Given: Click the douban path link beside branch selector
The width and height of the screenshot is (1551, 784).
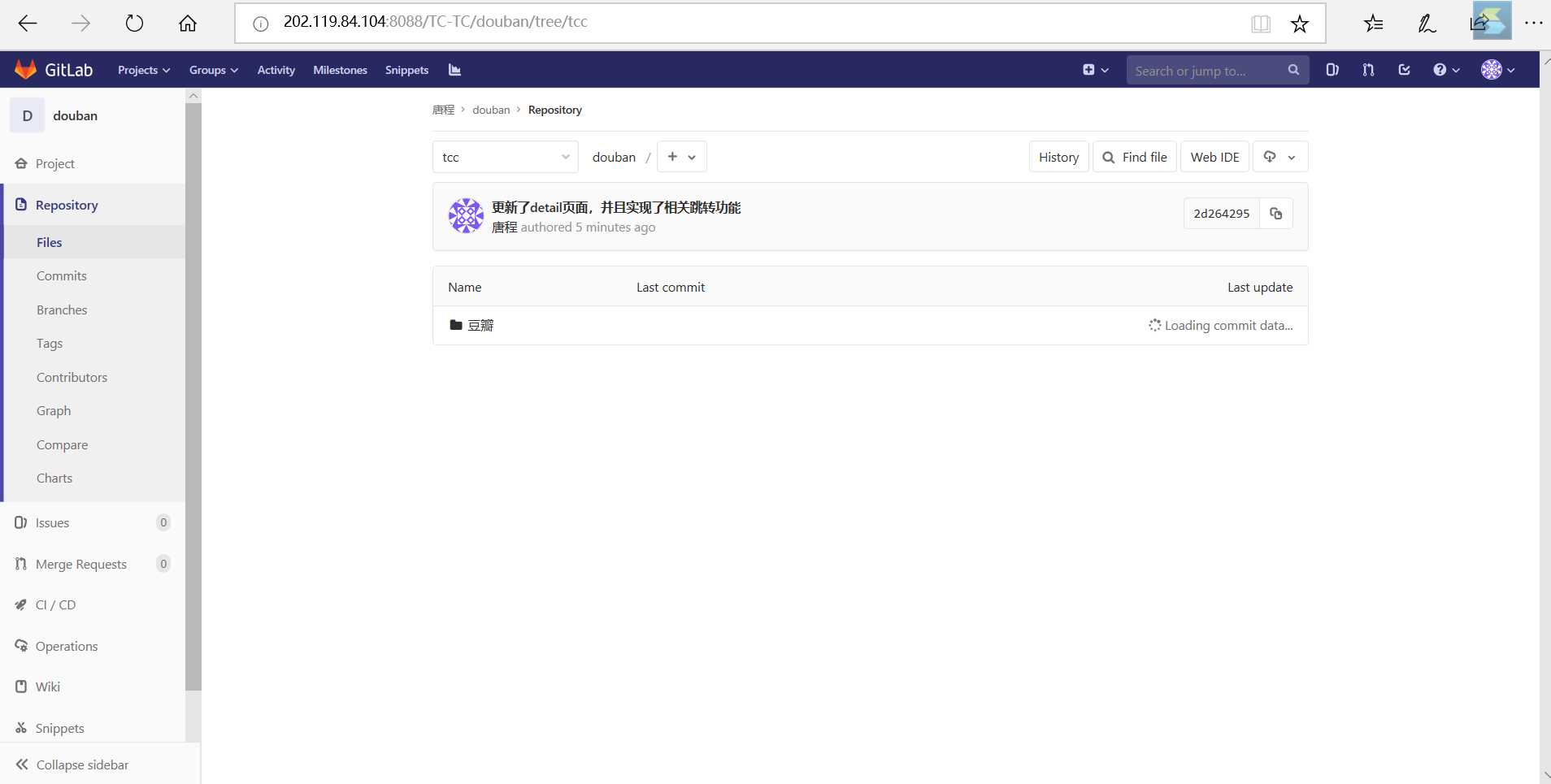Looking at the screenshot, I should 614,157.
